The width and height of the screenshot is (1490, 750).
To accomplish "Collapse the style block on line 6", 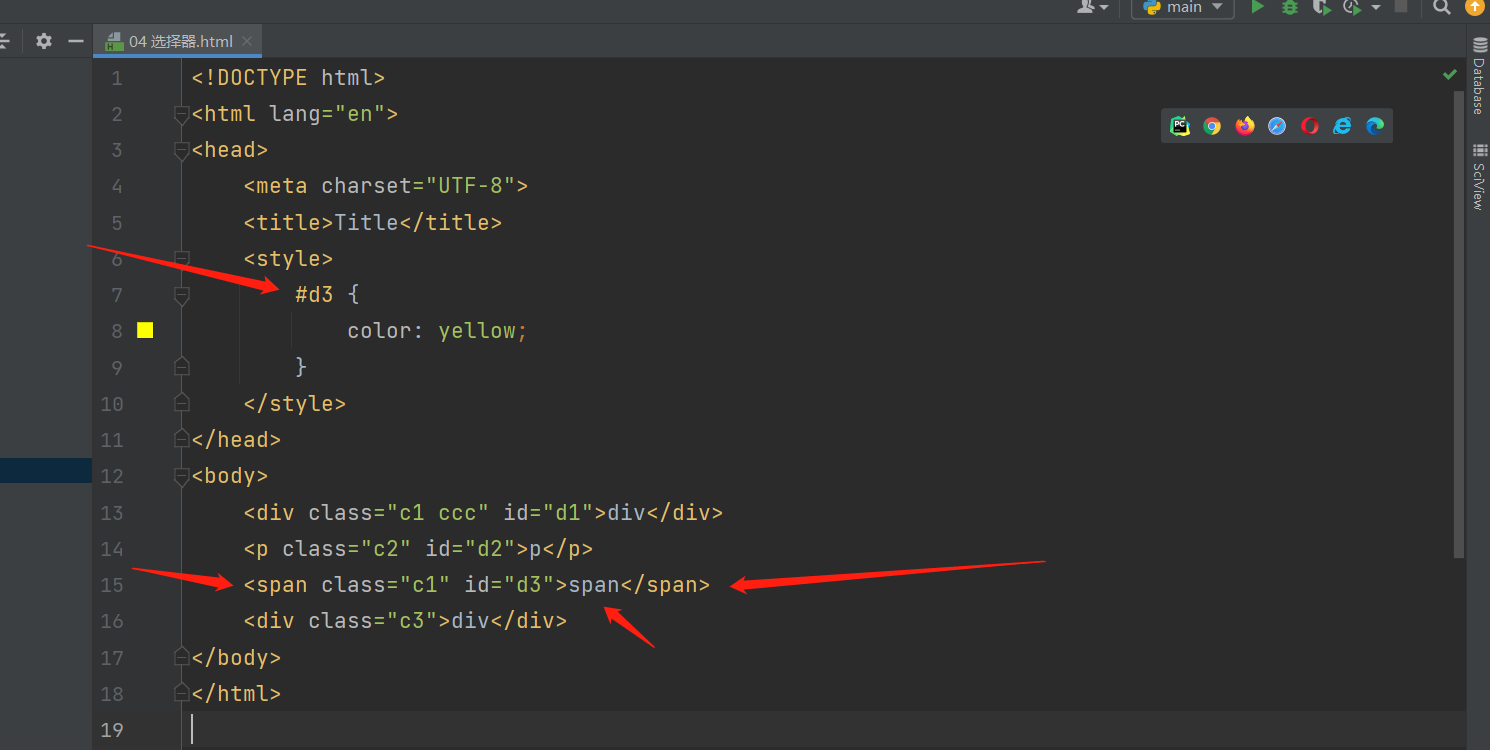I will (x=181, y=259).
